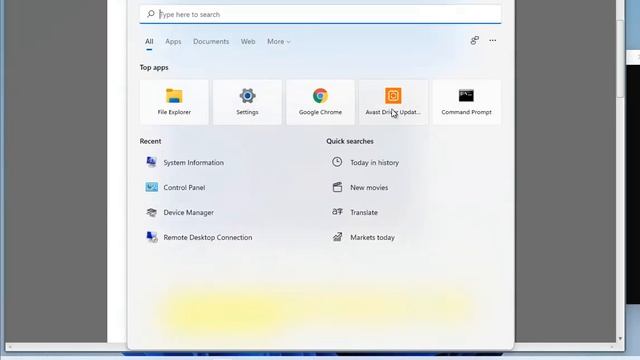
Task: Click the vertical scrollbar down arrow
Action: click(x=620, y=338)
